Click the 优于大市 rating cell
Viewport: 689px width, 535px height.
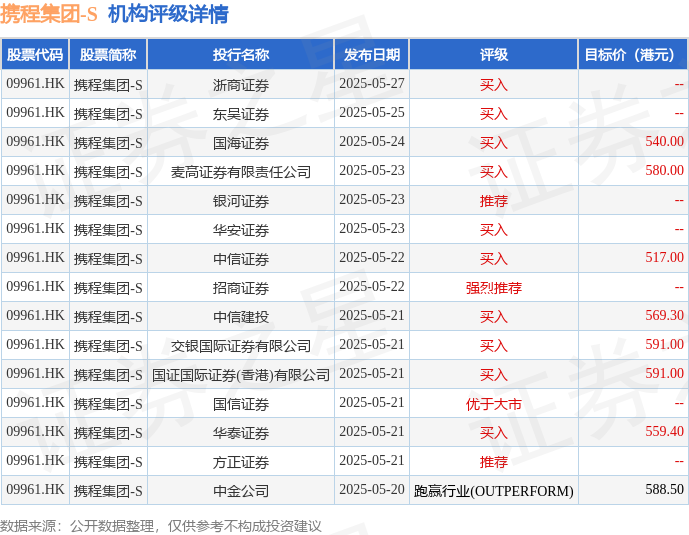[494, 404]
